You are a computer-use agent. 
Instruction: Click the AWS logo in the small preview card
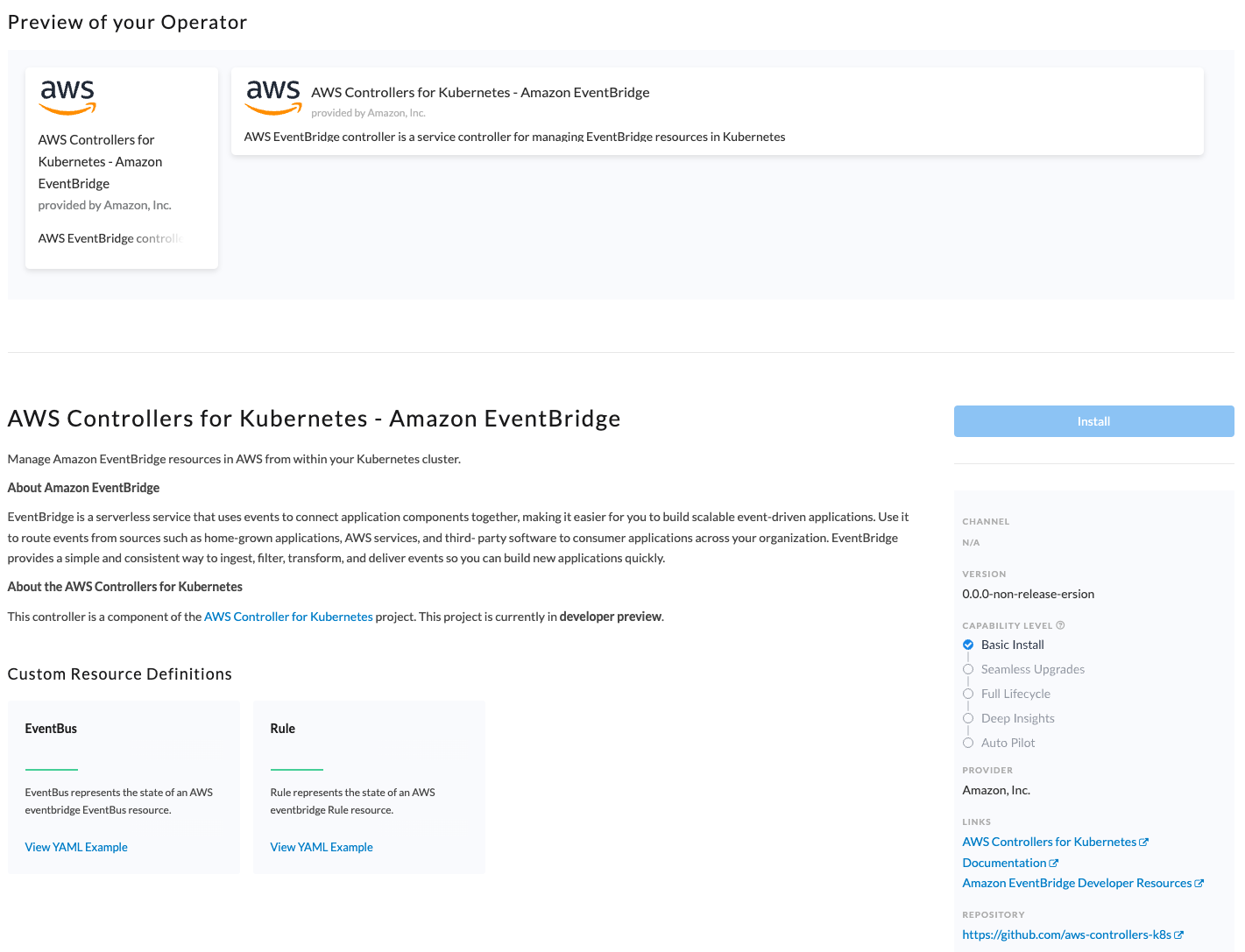[67, 97]
